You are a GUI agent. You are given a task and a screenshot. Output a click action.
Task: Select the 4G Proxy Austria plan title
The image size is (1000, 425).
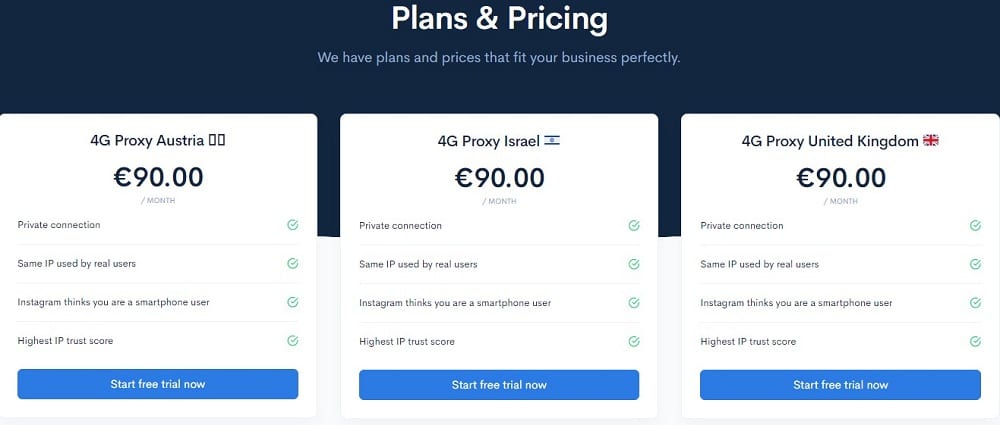pos(148,140)
